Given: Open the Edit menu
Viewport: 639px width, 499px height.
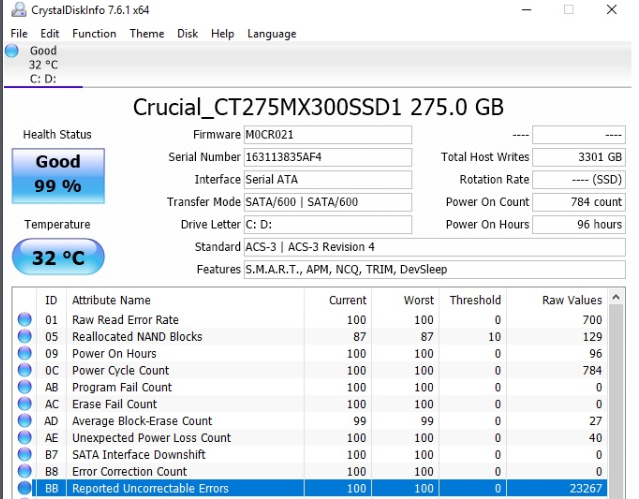Looking at the screenshot, I should 49,33.
